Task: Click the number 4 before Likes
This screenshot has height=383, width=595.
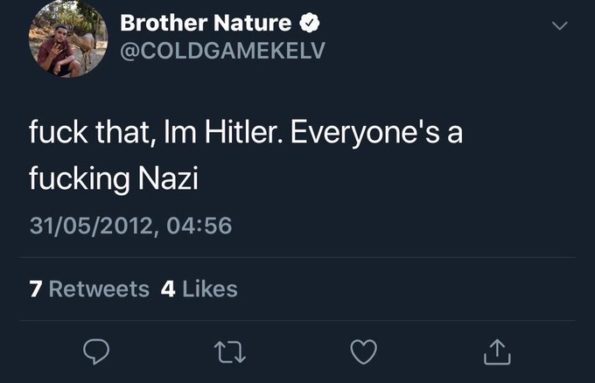Action: coord(168,289)
